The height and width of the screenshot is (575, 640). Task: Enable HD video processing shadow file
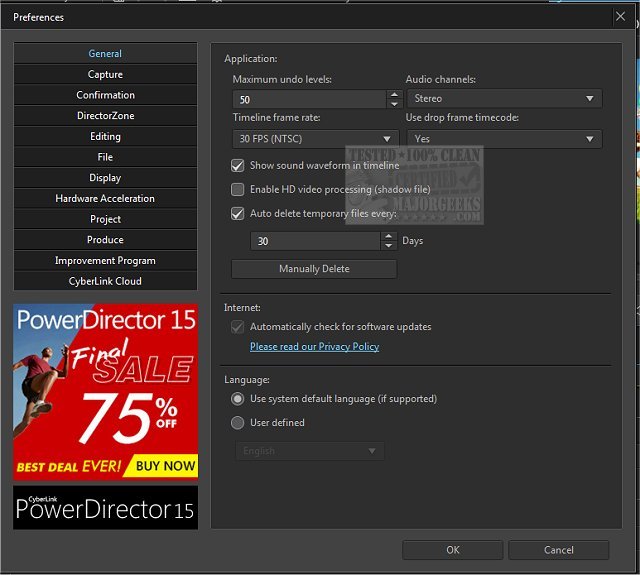pos(238,189)
